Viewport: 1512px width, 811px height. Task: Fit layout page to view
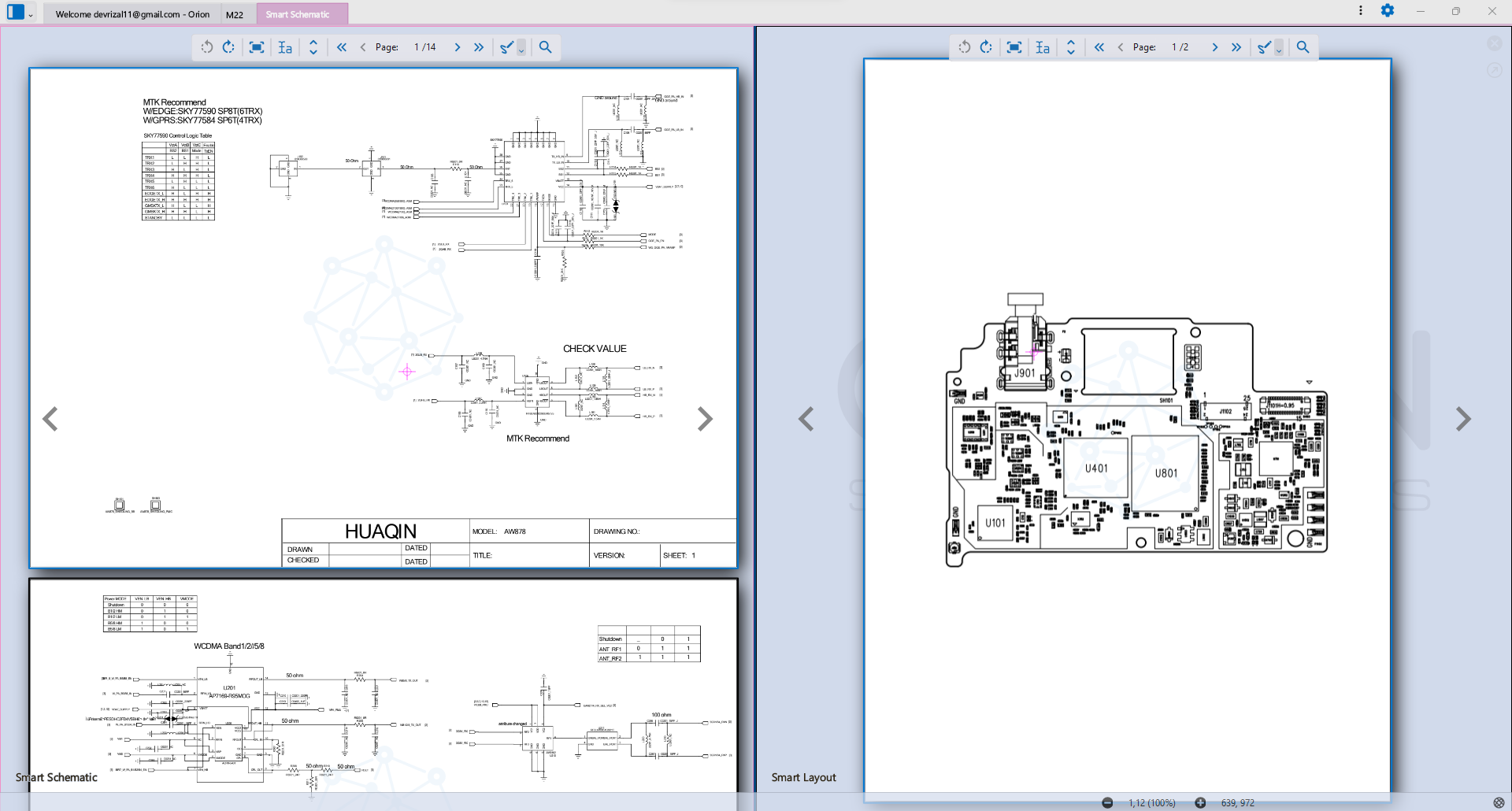1014,47
